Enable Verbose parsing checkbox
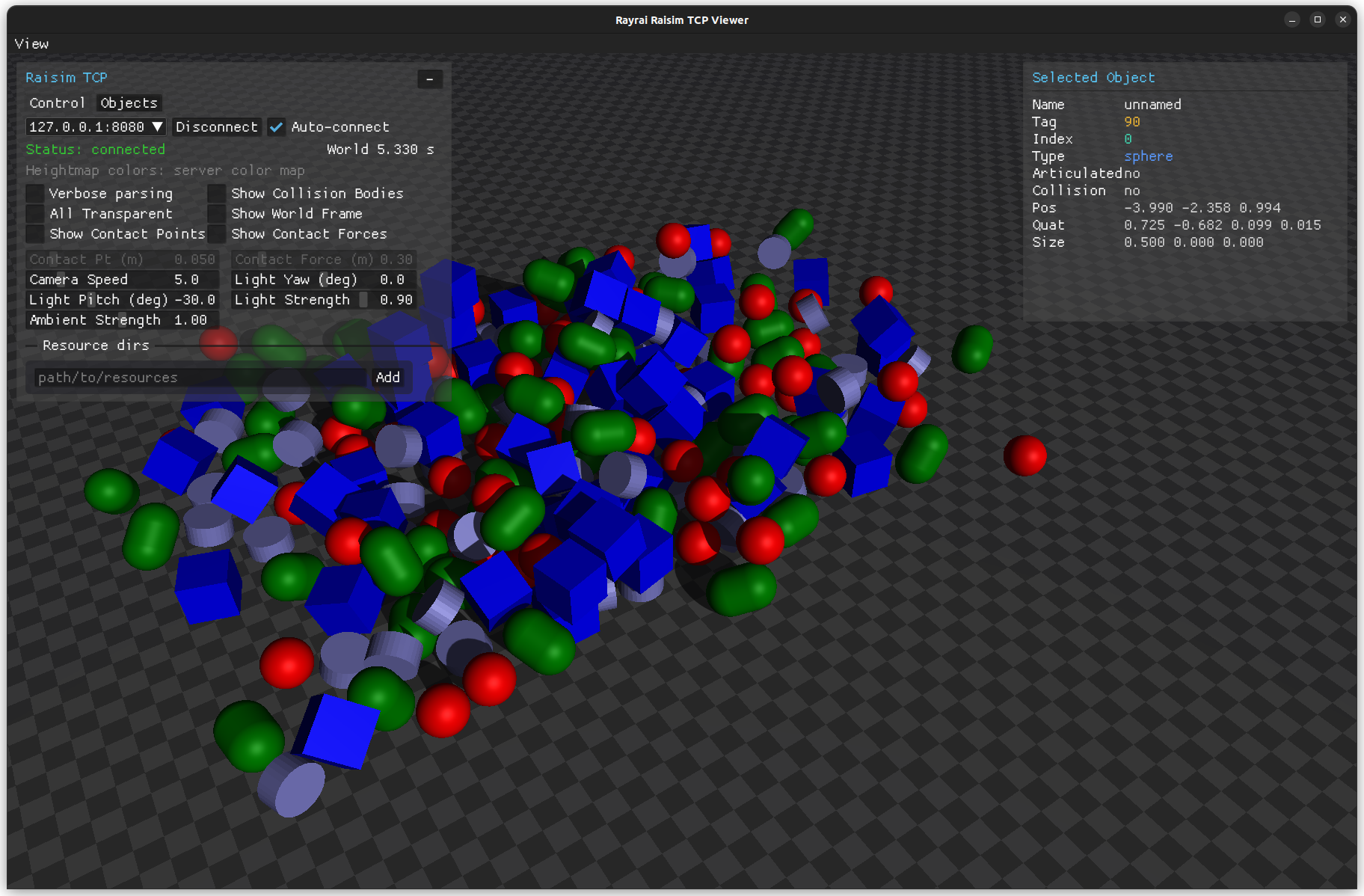Viewport: 1364px width, 896px height. (x=35, y=194)
